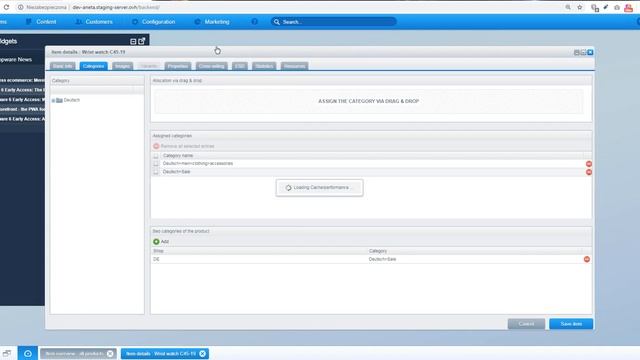Open the Statistics tab
Screen dimensions: 640x360
[264, 66]
